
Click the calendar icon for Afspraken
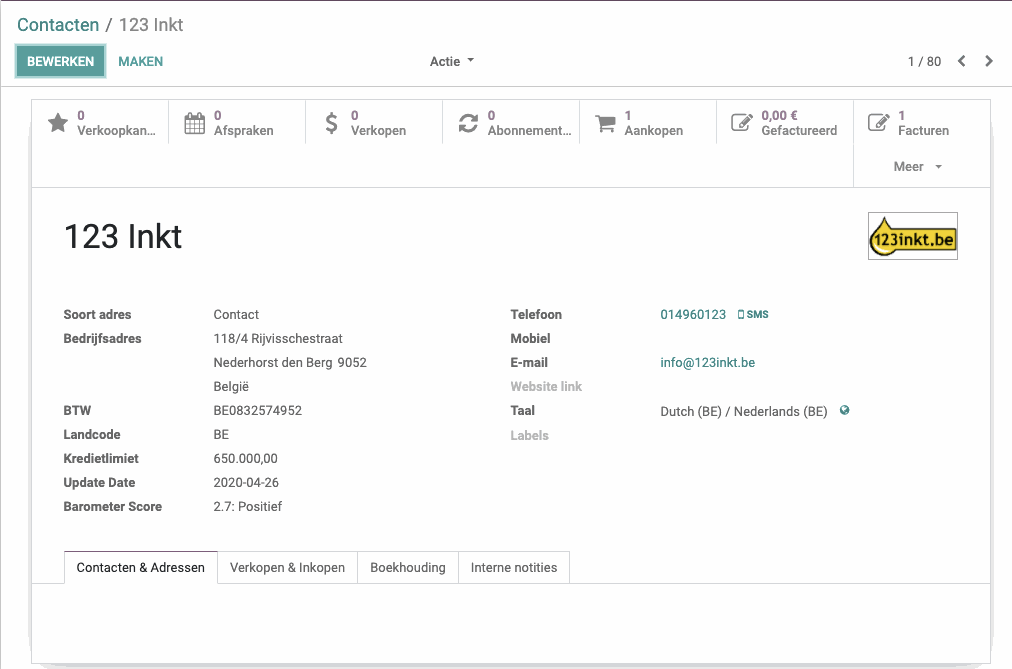[194, 123]
